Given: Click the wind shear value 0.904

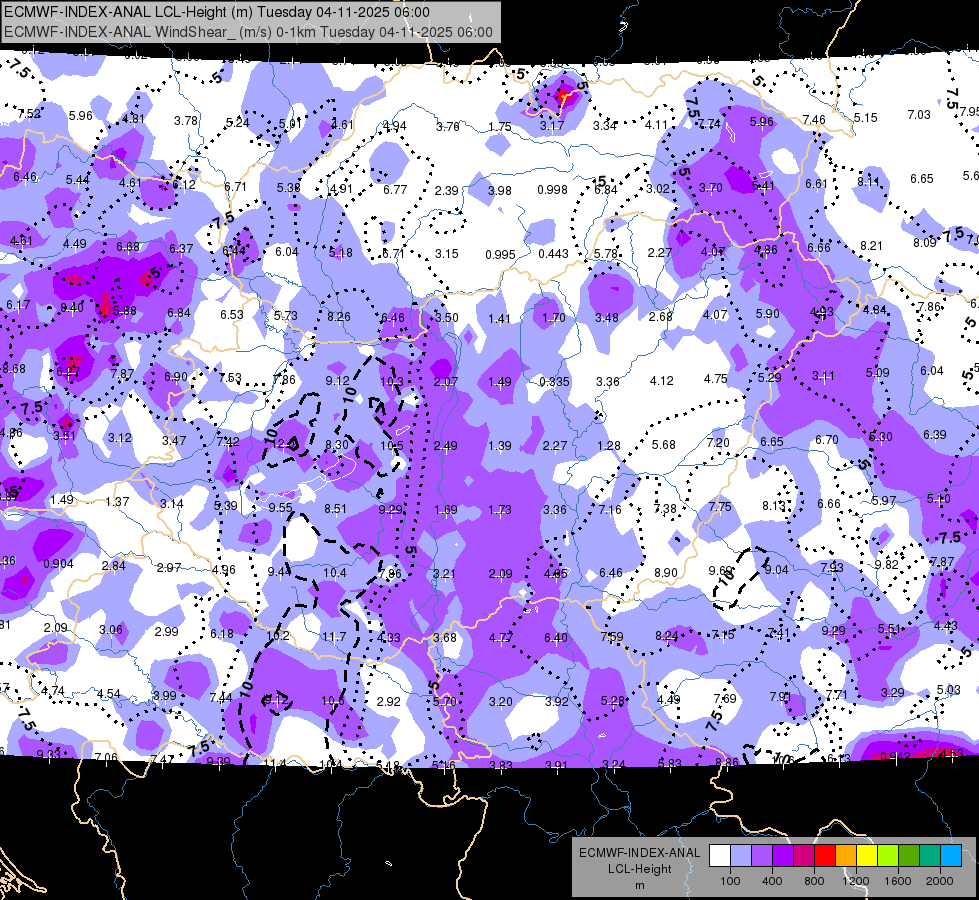Looking at the screenshot, I should [x=58, y=564].
